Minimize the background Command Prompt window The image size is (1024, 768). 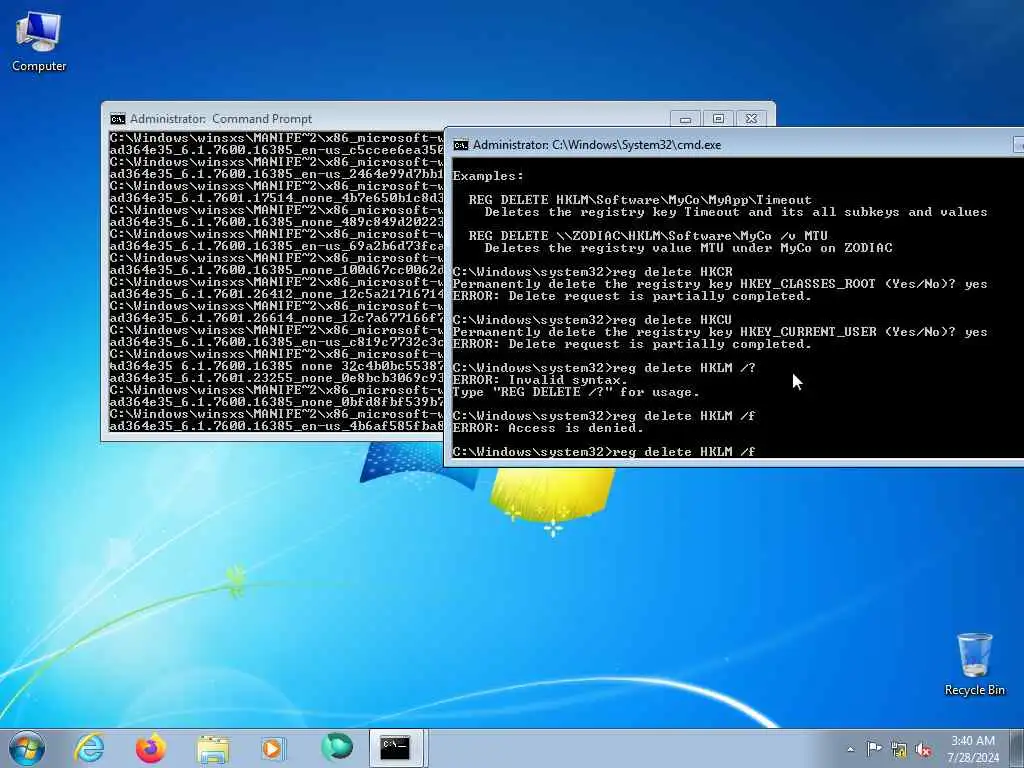click(685, 119)
